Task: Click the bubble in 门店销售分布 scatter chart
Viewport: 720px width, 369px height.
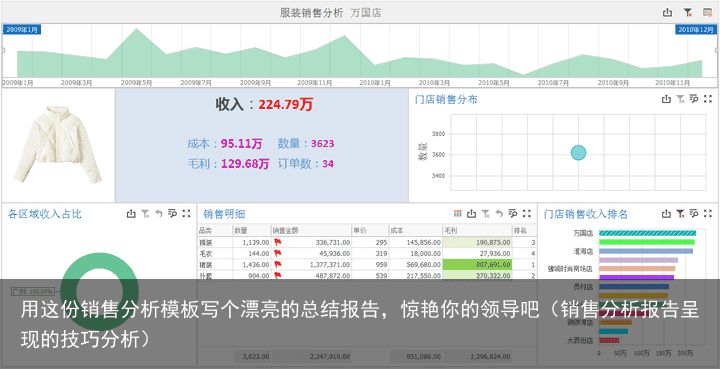Action: pos(578,153)
